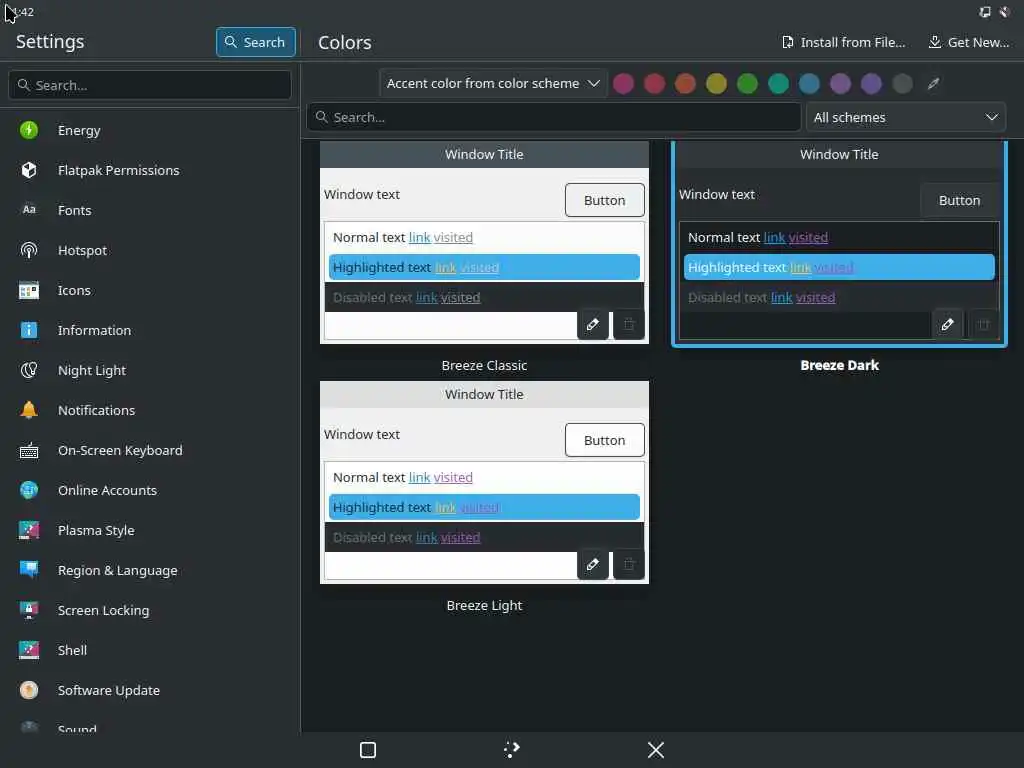Select the Breeze Dark scheme label
Screen dimensions: 1024x768
click(x=839, y=366)
